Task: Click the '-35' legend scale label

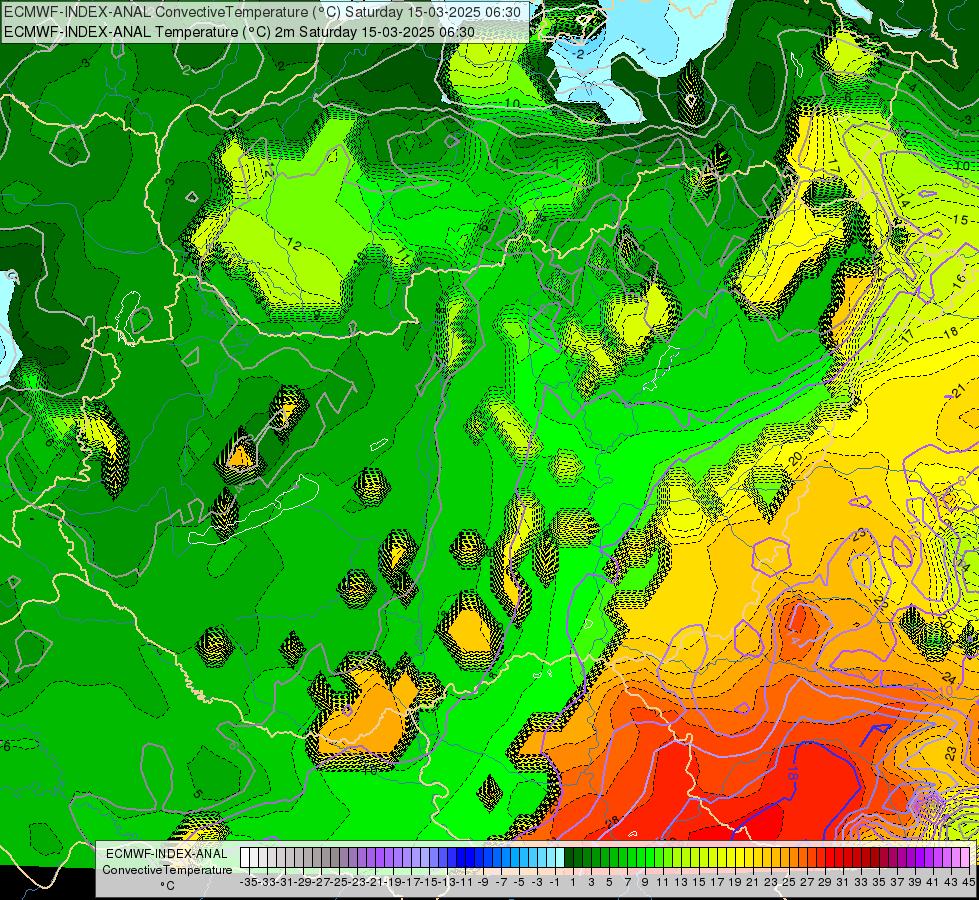Action: 248,882
